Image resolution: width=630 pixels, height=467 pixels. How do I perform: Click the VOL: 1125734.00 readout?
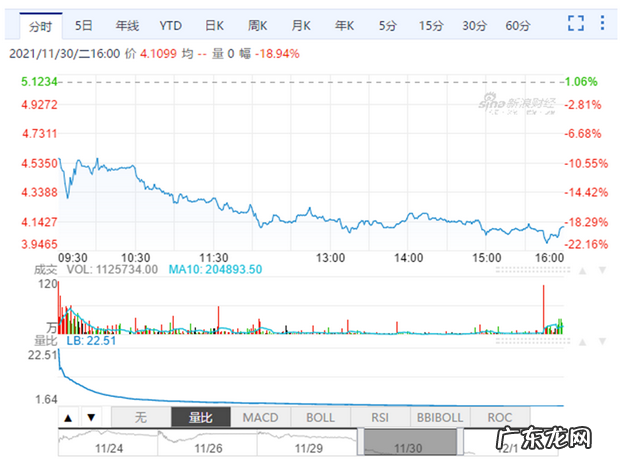pyautogui.click(x=112, y=269)
